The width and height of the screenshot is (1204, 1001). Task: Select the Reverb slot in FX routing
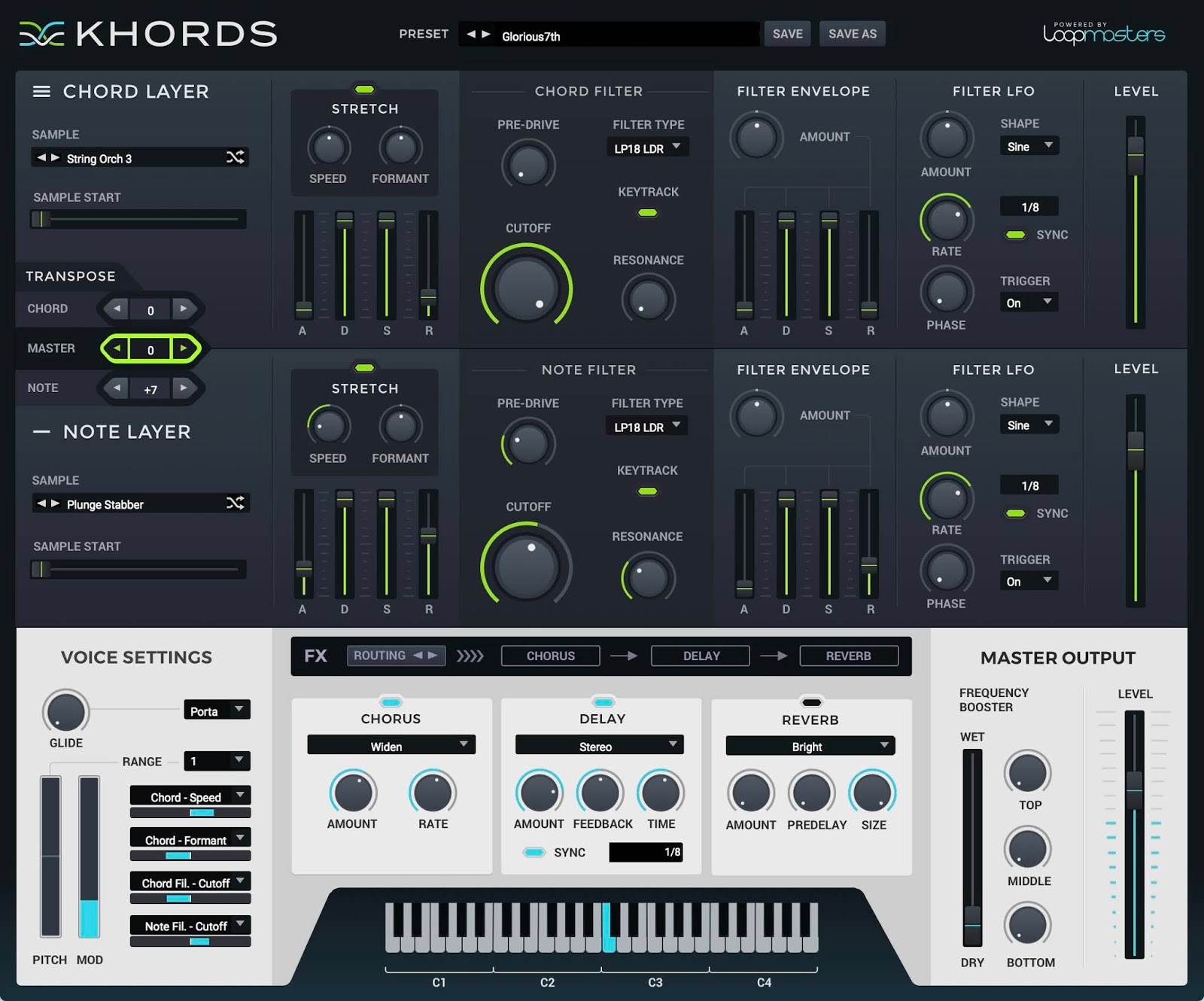click(849, 656)
